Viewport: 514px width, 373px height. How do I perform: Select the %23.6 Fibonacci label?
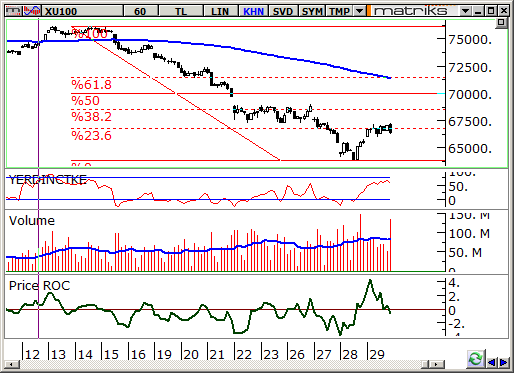pyautogui.click(x=91, y=136)
